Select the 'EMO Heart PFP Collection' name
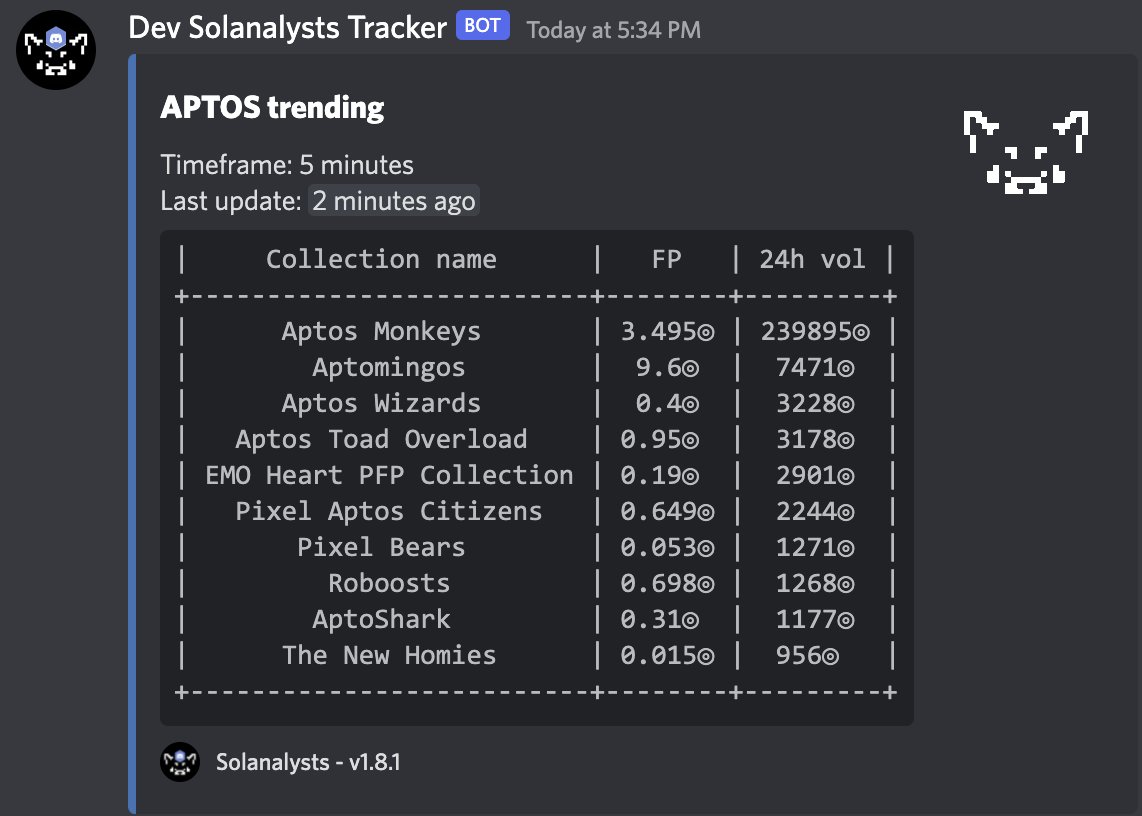The height and width of the screenshot is (816, 1142). tap(389, 475)
